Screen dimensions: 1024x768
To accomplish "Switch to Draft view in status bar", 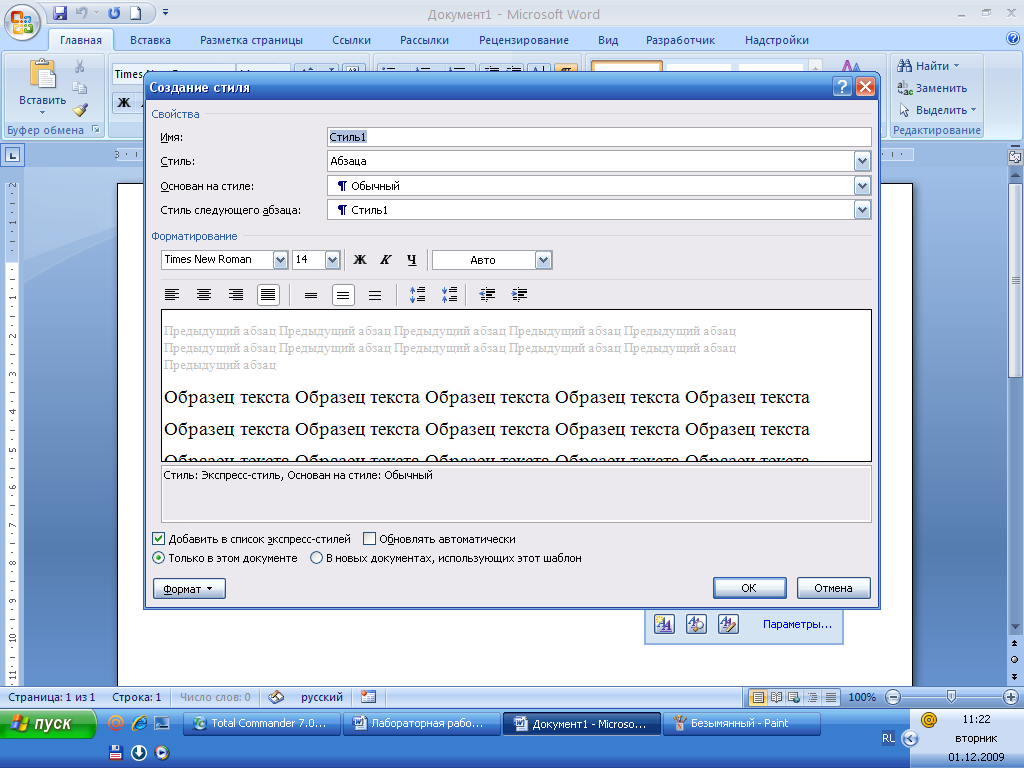I will click(x=831, y=697).
